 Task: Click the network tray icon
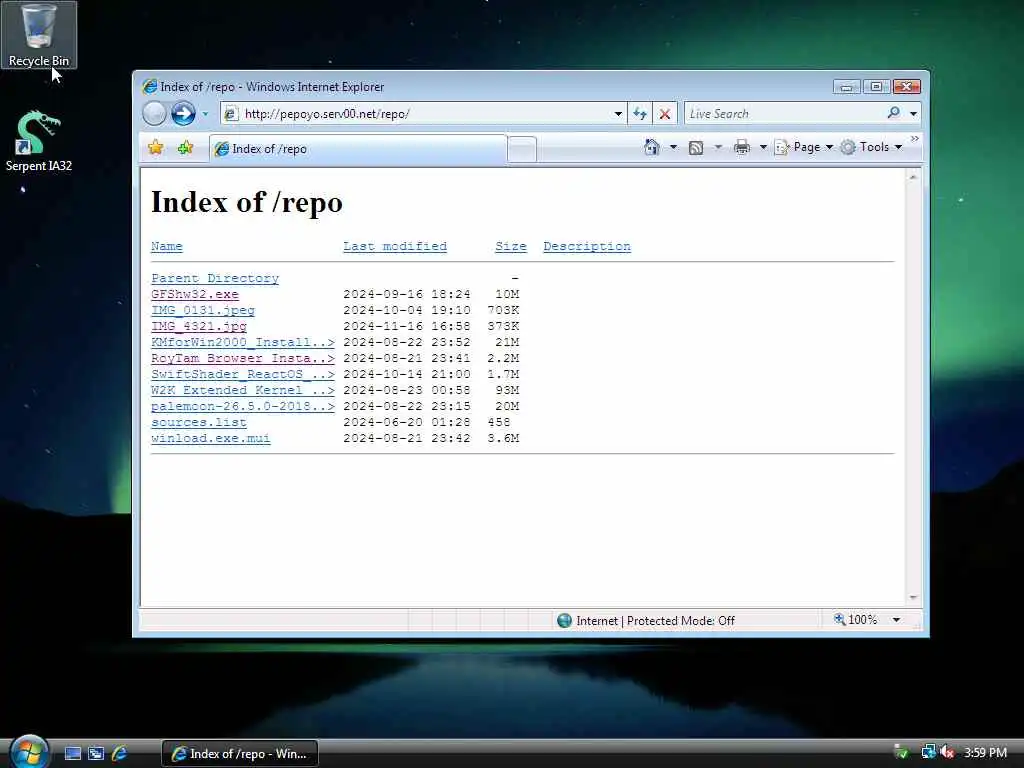point(927,752)
